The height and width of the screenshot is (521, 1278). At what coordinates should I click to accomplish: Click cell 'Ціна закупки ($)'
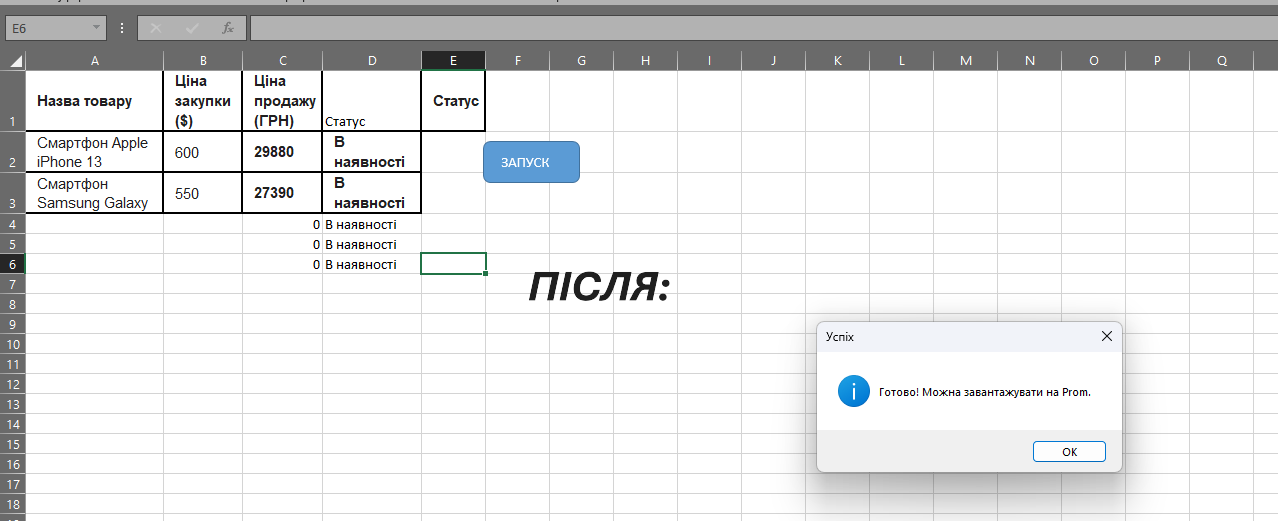203,101
